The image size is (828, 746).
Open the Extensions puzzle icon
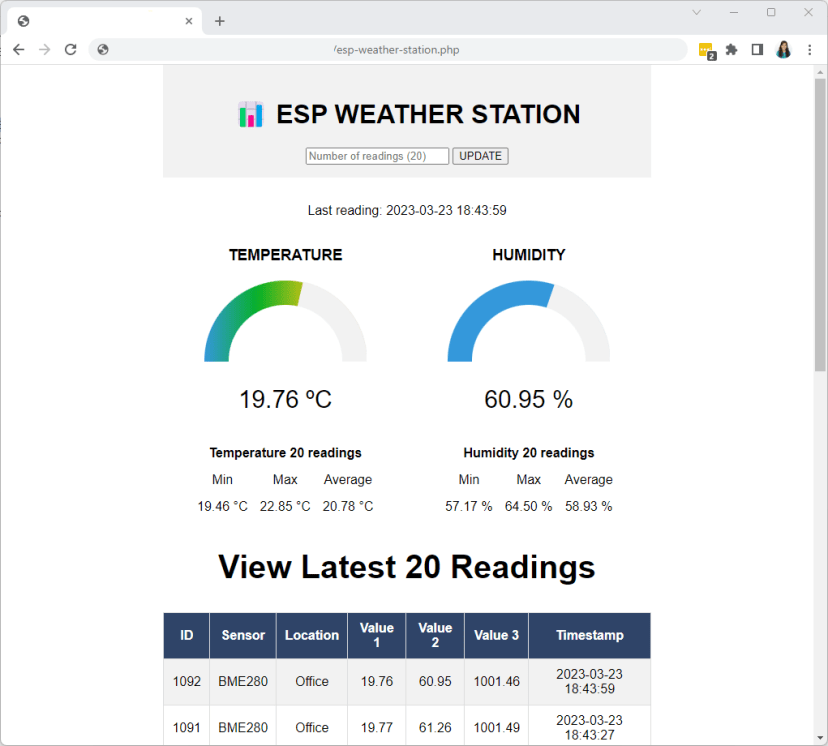731,49
